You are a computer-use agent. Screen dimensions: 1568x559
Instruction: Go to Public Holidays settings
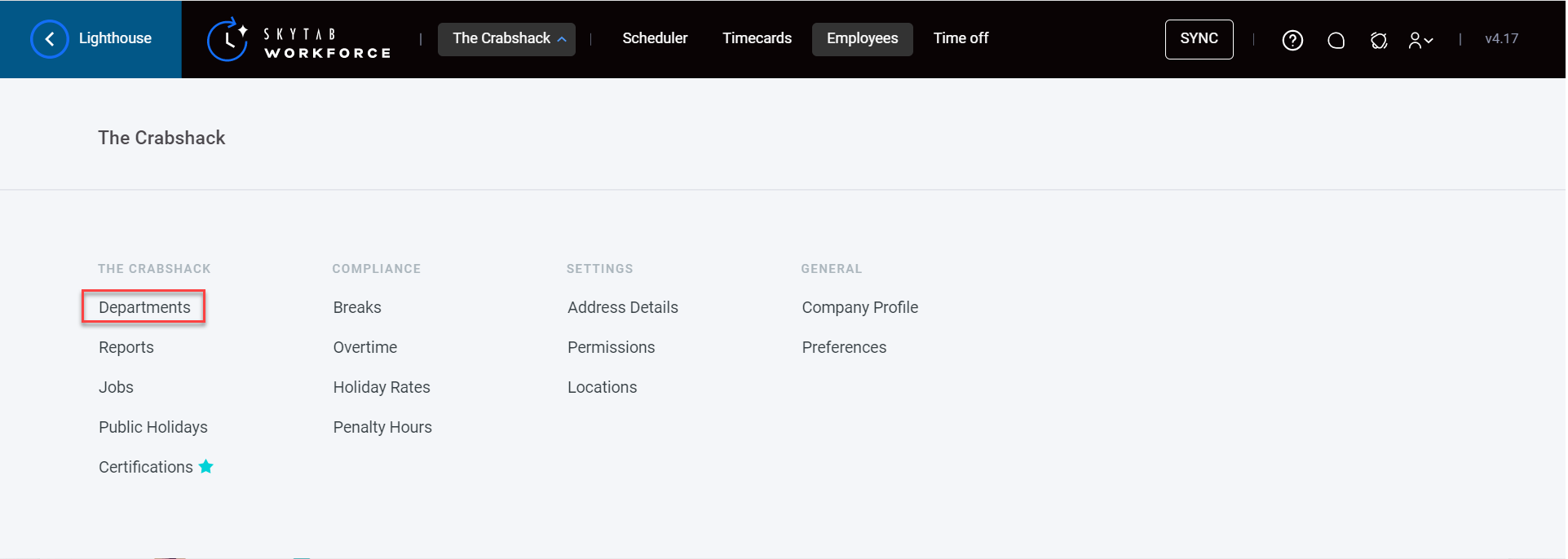[x=153, y=427]
